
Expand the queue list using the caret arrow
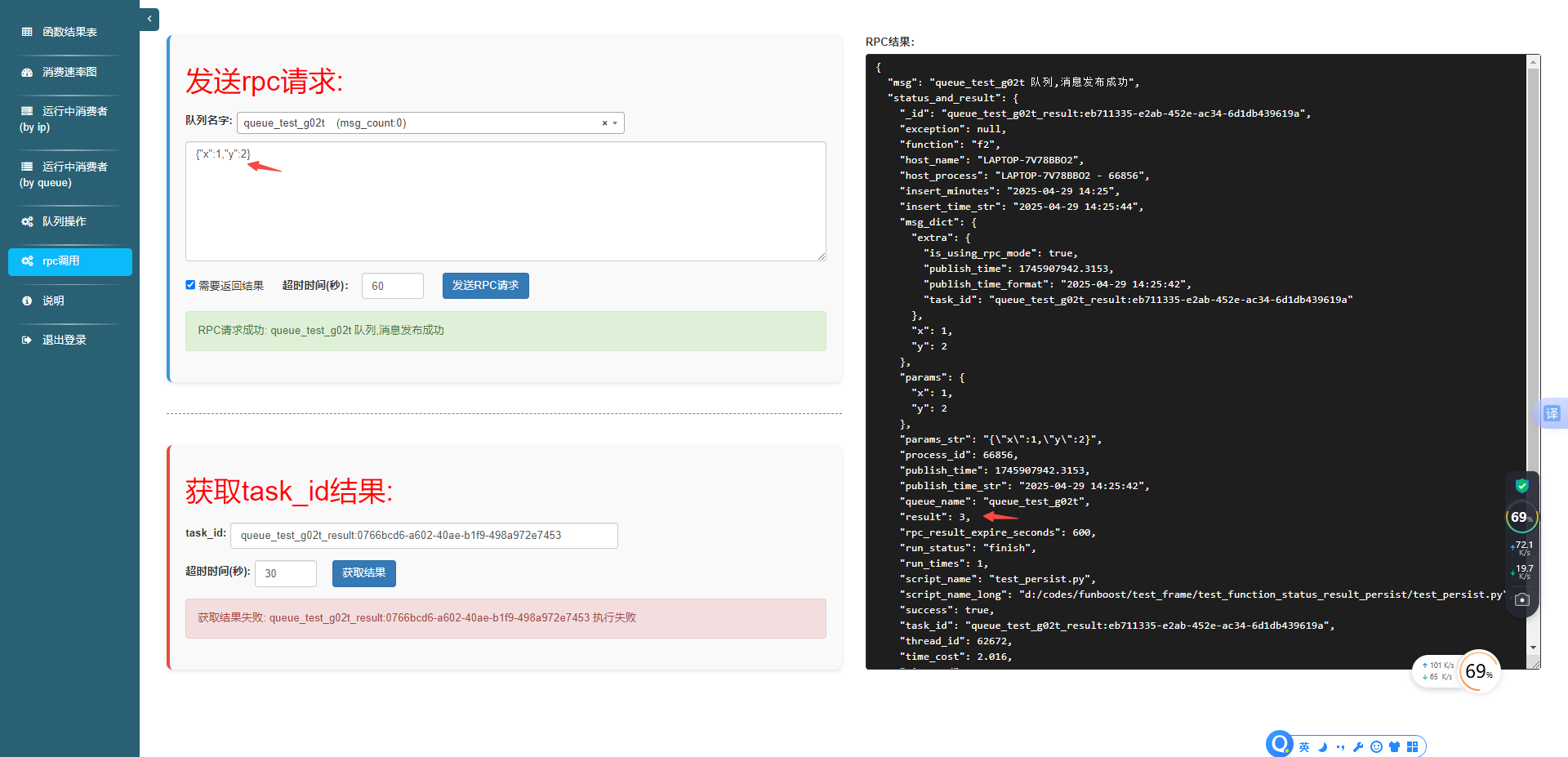(x=615, y=123)
